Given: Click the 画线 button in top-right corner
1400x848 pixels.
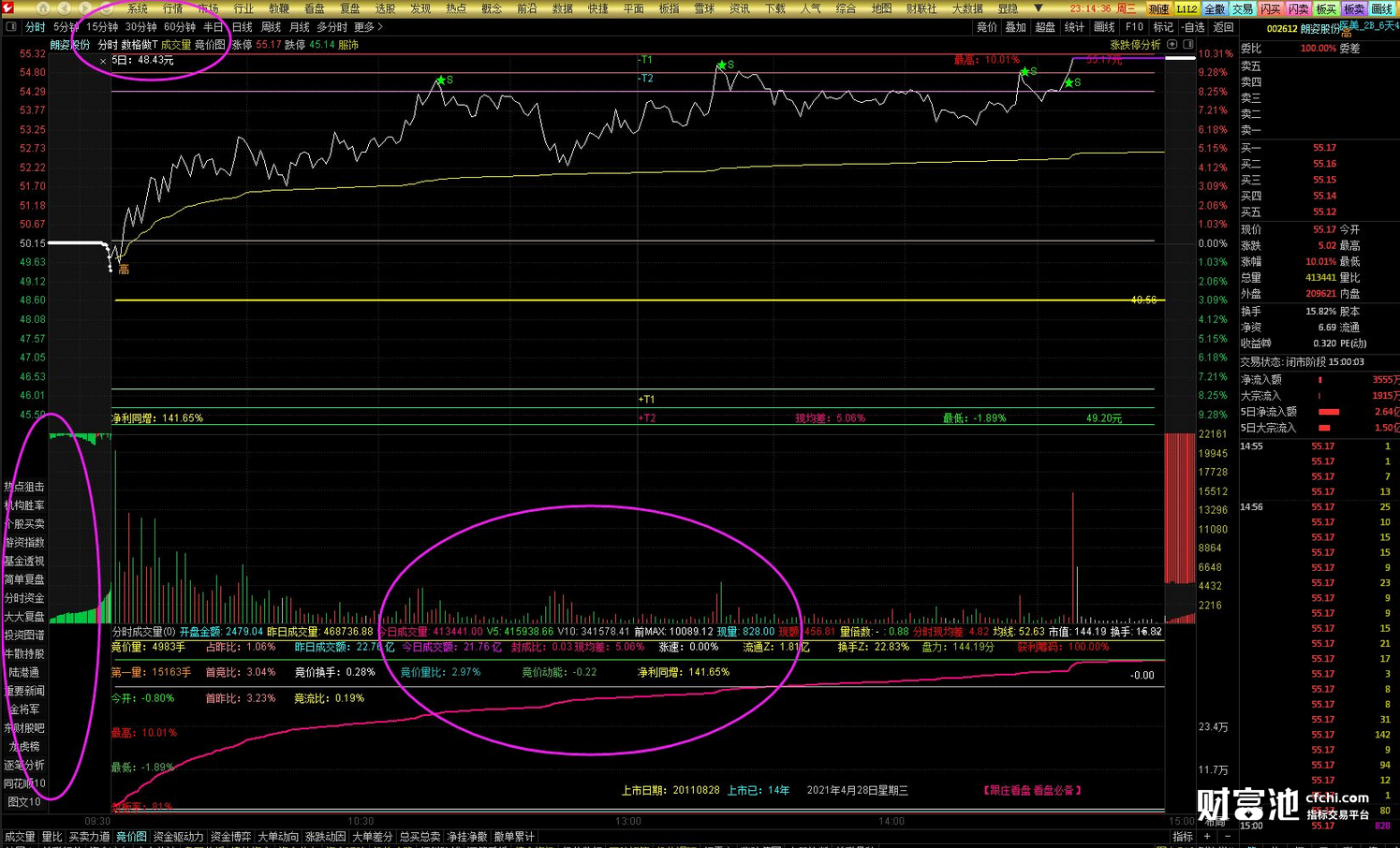Looking at the screenshot, I should tap(1383, 8).
